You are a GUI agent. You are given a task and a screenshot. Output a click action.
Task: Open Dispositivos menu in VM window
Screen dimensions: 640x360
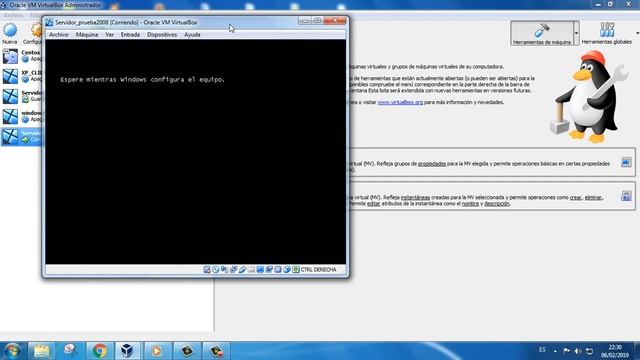(x=162, y=35)
